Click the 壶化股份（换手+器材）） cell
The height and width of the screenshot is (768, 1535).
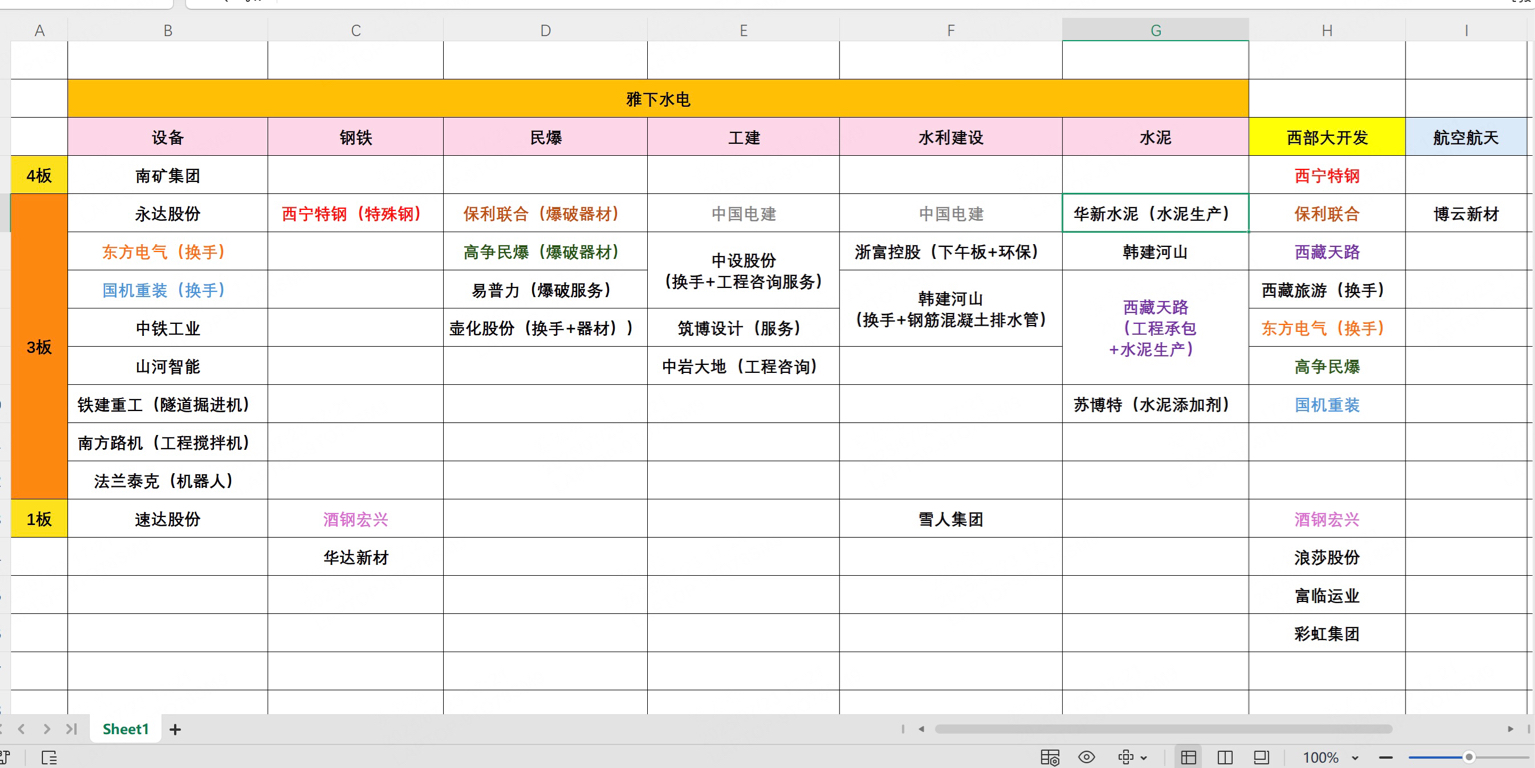point(546,328)
